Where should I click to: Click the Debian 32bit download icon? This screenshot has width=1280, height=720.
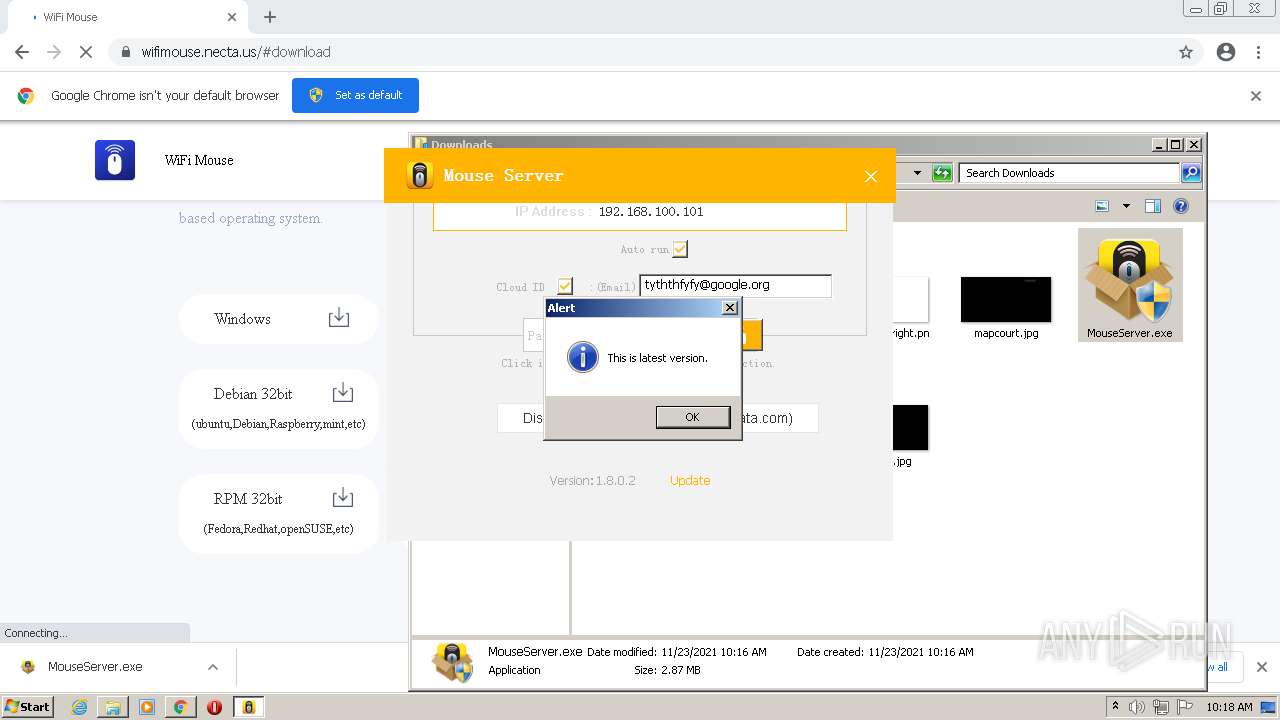pyautogui.click(x=343, y=393)
